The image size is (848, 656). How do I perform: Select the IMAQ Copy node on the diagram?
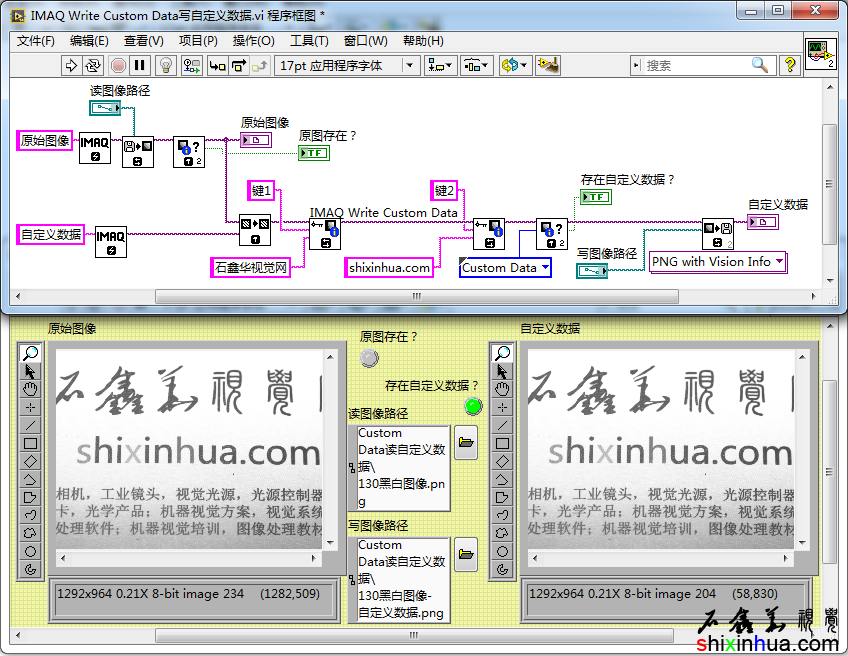coord(255,230)
